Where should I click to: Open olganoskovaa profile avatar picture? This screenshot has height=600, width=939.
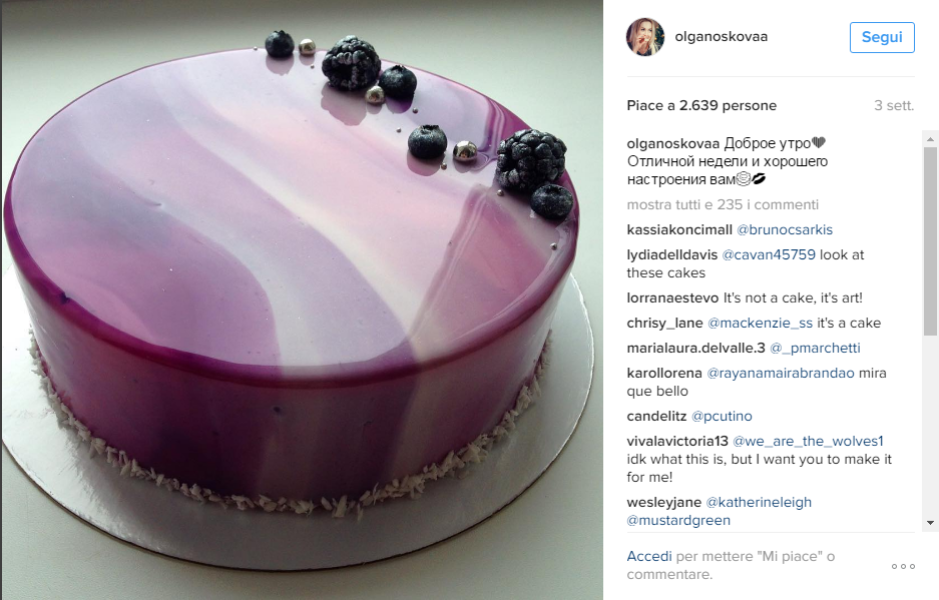(645, 37)
